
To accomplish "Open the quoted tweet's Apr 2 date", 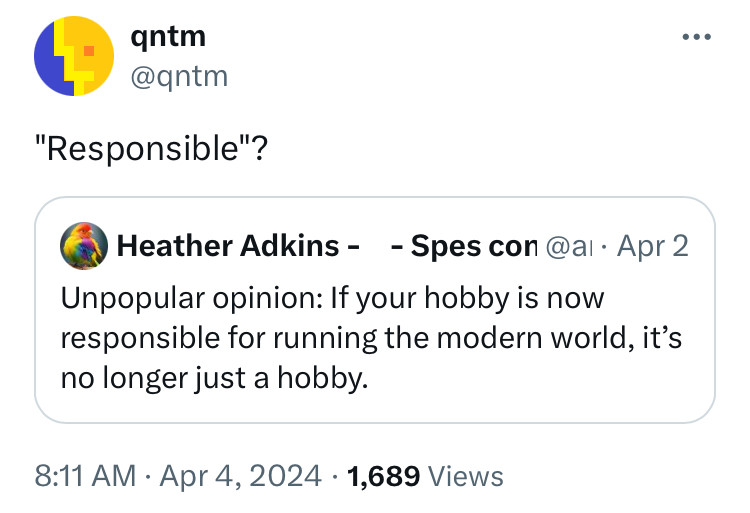I will pos(651,246).
